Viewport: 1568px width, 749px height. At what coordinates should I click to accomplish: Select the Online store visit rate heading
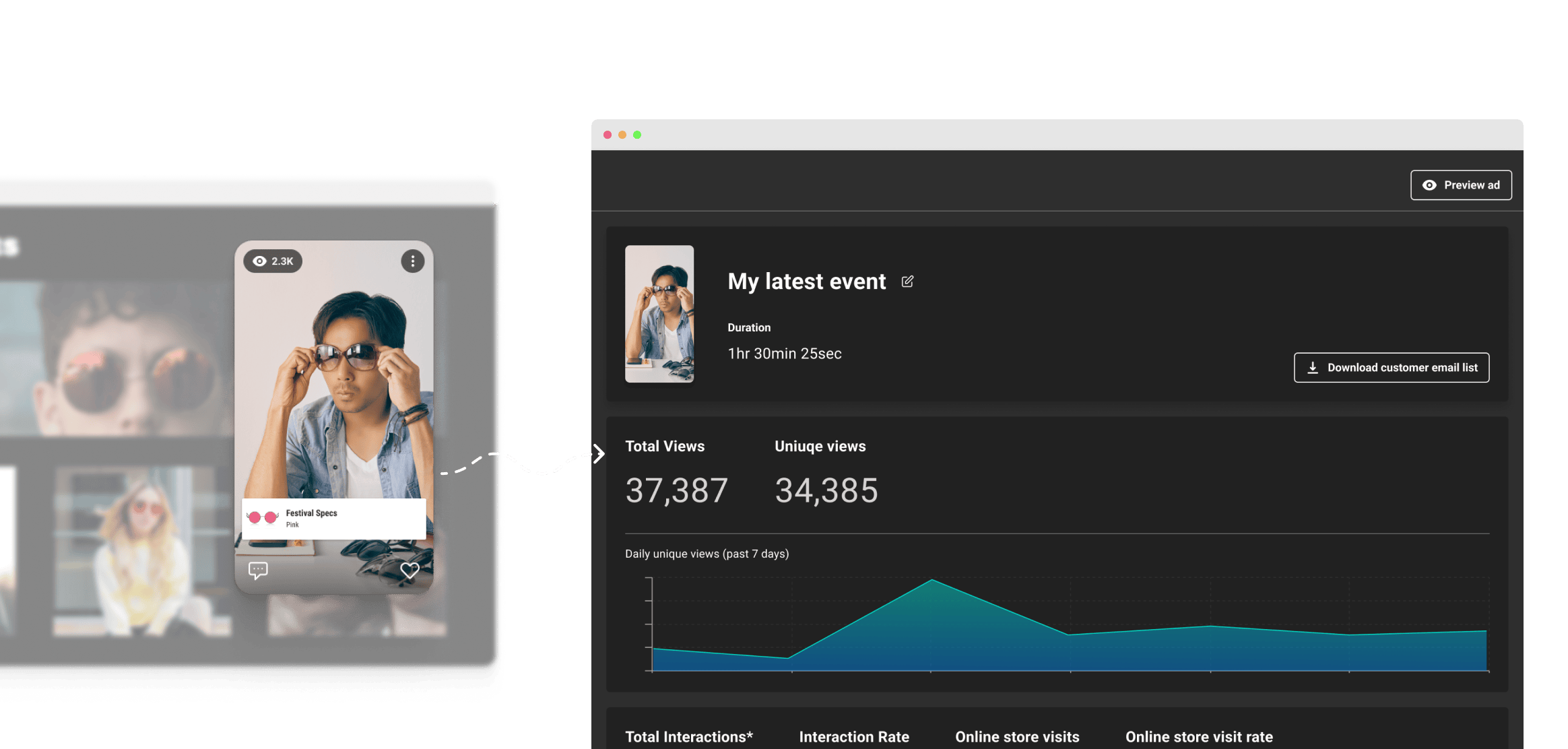[1199, 737]
